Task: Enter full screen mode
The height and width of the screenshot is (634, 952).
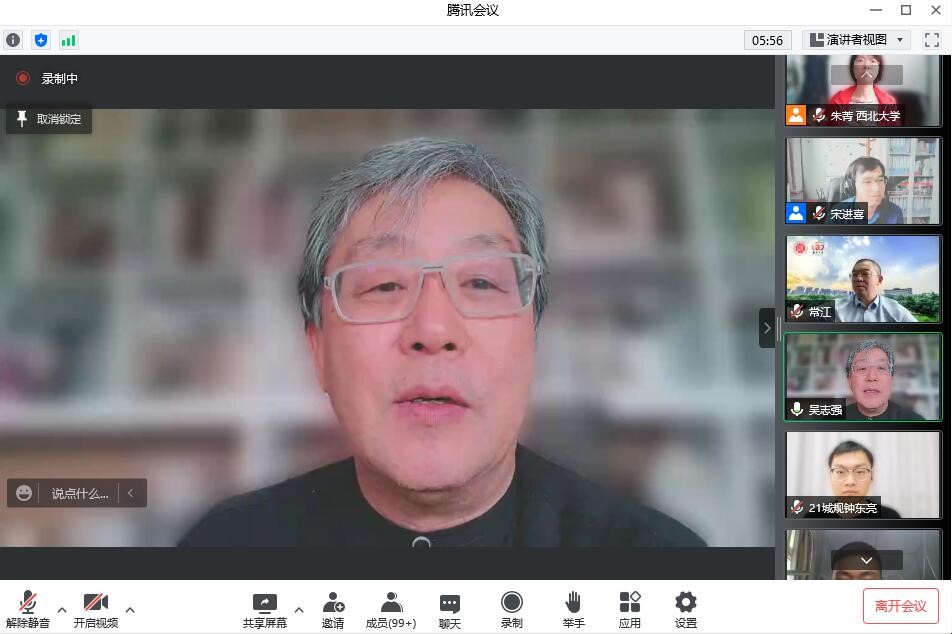Action: (931, 40)
